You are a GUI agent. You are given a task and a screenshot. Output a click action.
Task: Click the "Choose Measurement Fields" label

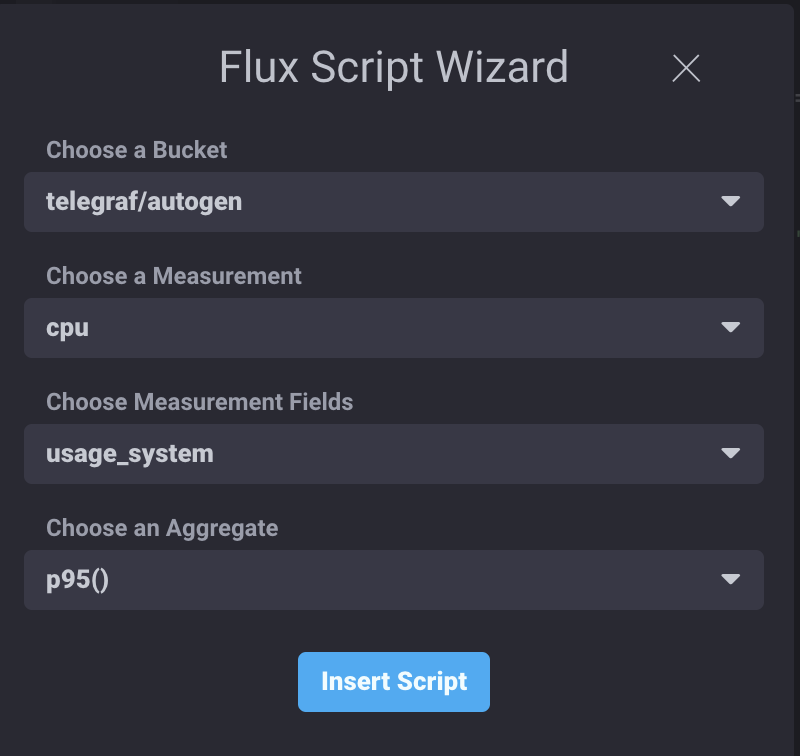pyautogui.click(x=200, y=402)
